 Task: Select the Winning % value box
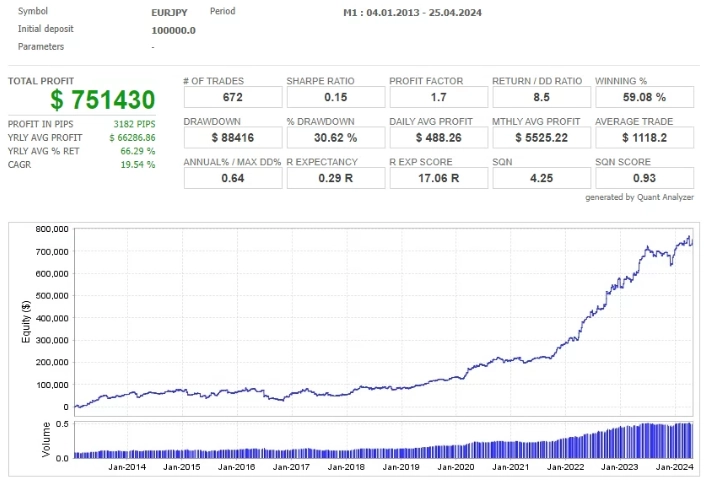pos(644,97)
